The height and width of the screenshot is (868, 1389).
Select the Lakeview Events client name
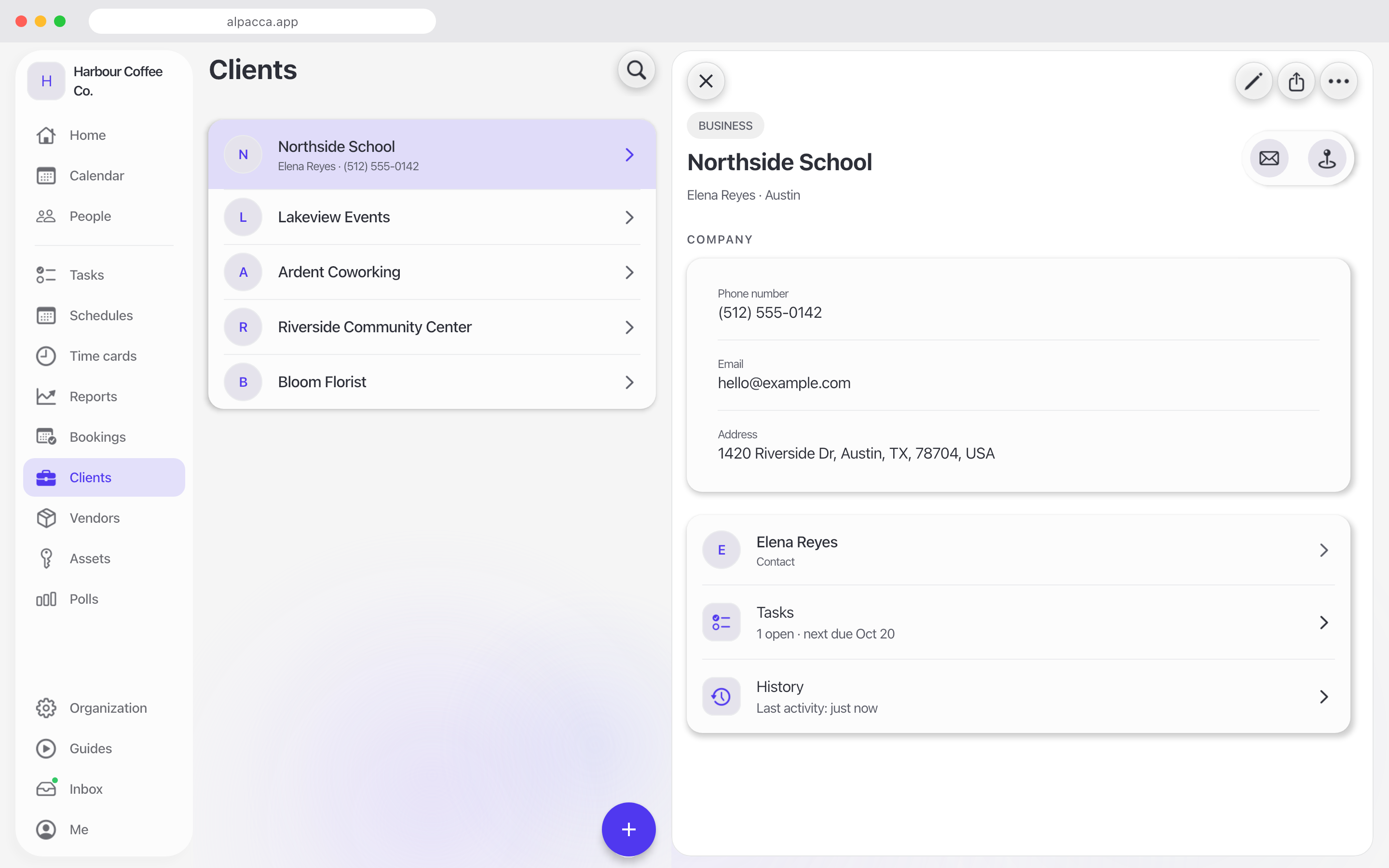coord(333,217)
